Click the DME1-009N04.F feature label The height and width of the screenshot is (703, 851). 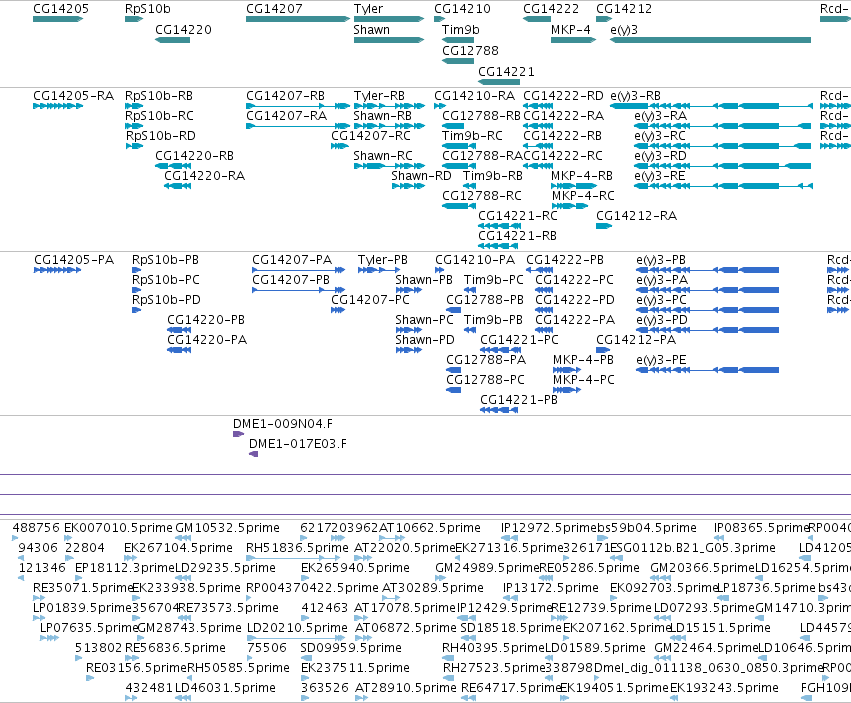pos(283,424)
